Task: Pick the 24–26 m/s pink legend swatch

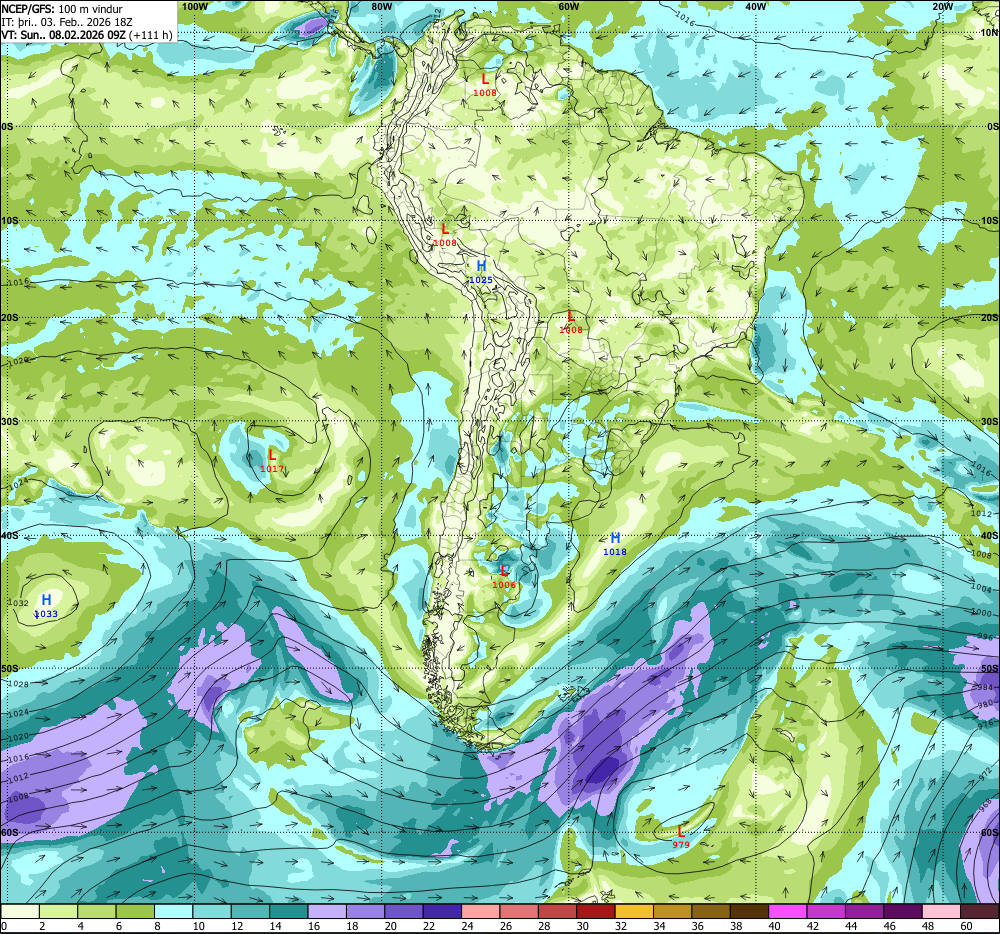Action: pos(481,910)
